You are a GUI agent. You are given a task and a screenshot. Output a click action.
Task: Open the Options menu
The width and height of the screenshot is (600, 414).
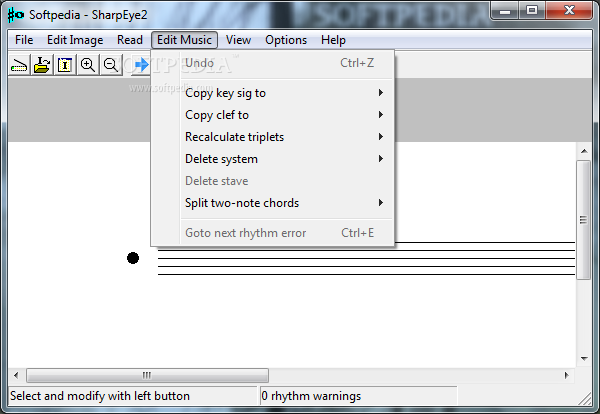(286, 40)
